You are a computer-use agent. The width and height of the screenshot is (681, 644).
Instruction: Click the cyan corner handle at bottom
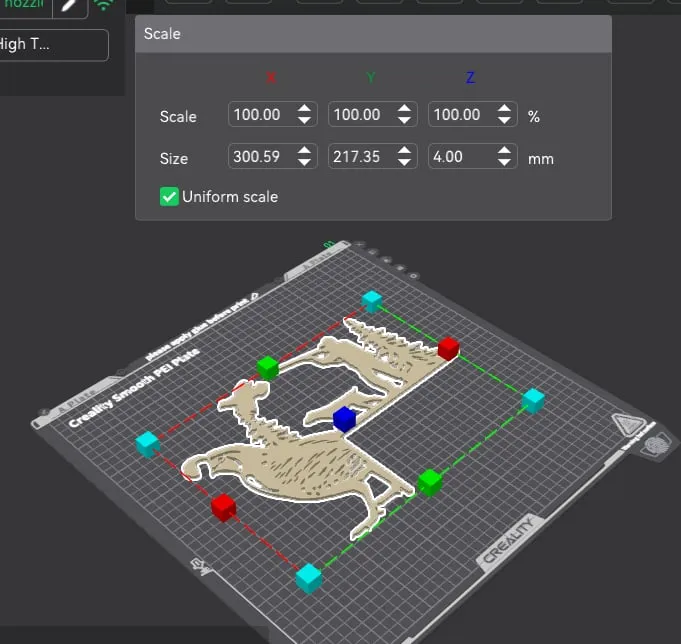coord(309,578)
